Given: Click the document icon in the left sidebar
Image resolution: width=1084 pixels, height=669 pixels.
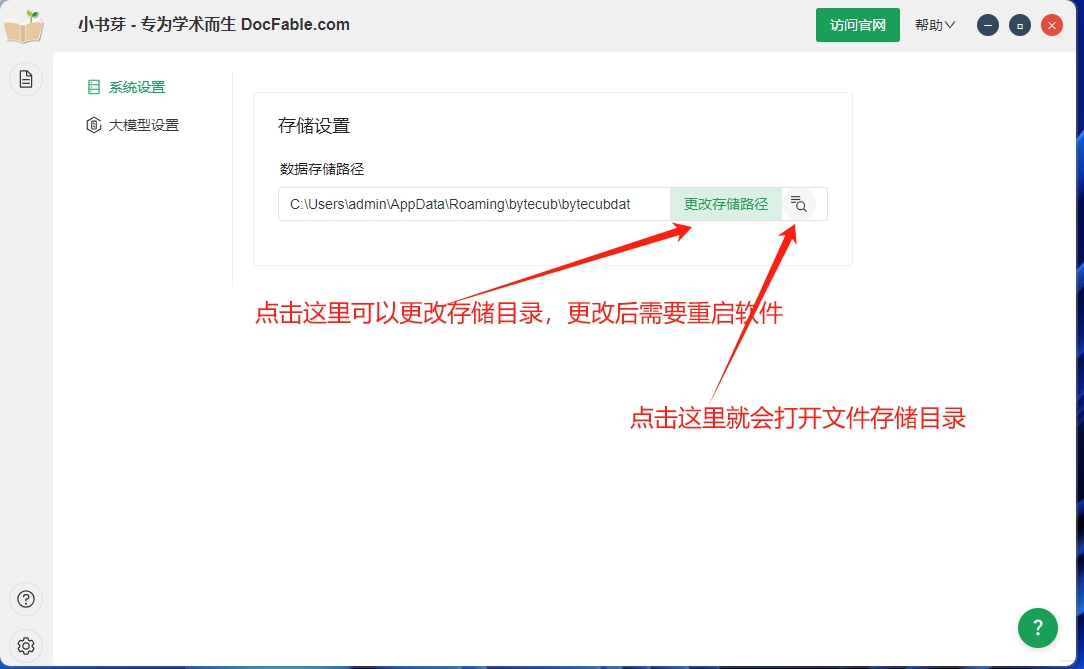Looking at the screenshot, I should pos(25,78).
